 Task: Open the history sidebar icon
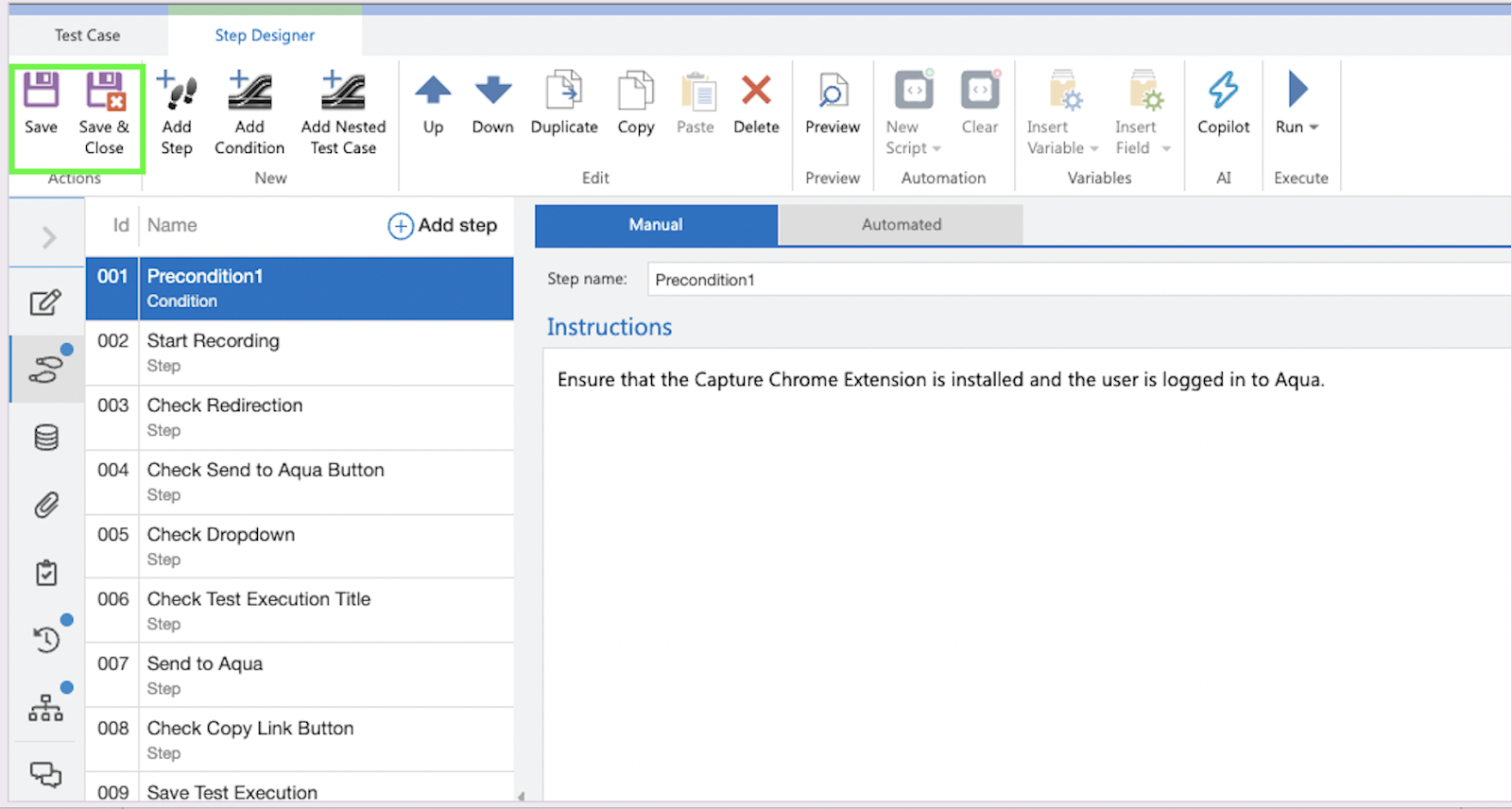46,640
